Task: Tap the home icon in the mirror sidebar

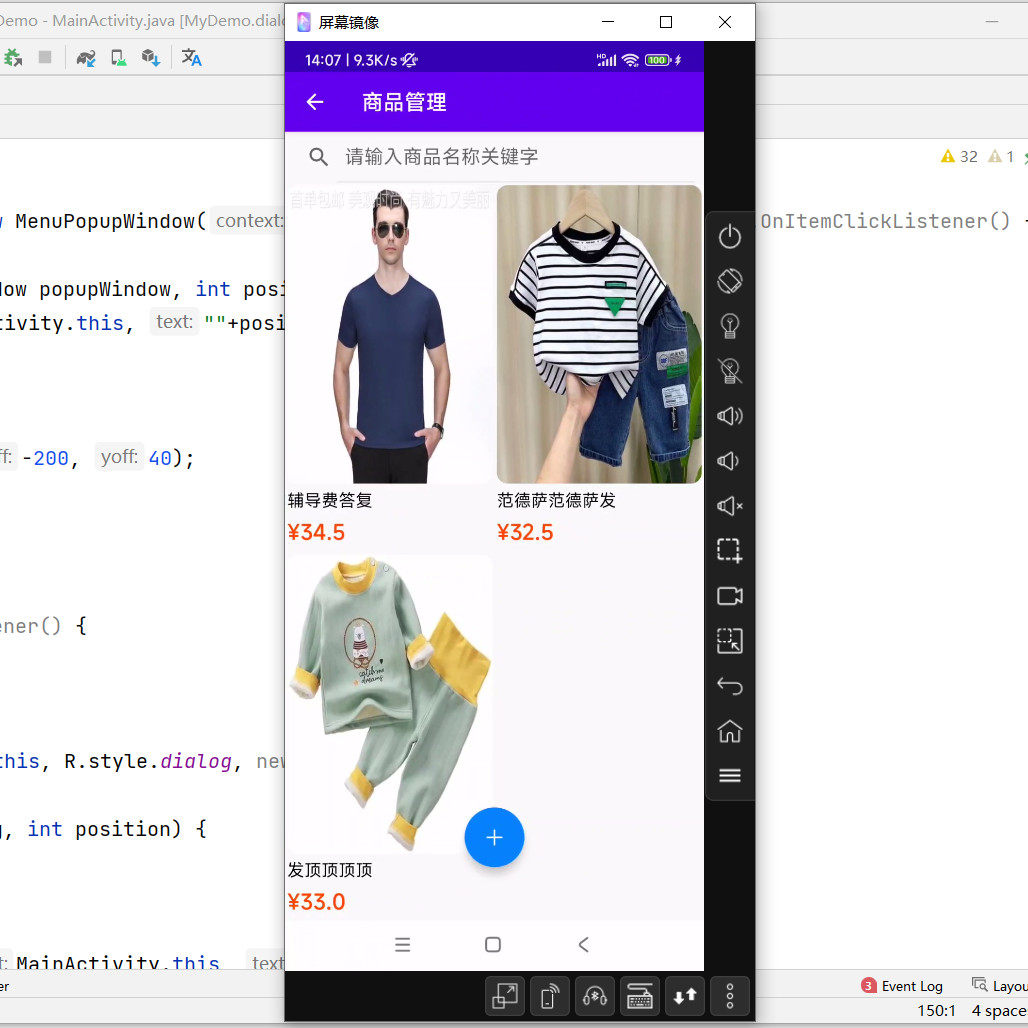Action: pyautogui.click(x=730, y=731)
